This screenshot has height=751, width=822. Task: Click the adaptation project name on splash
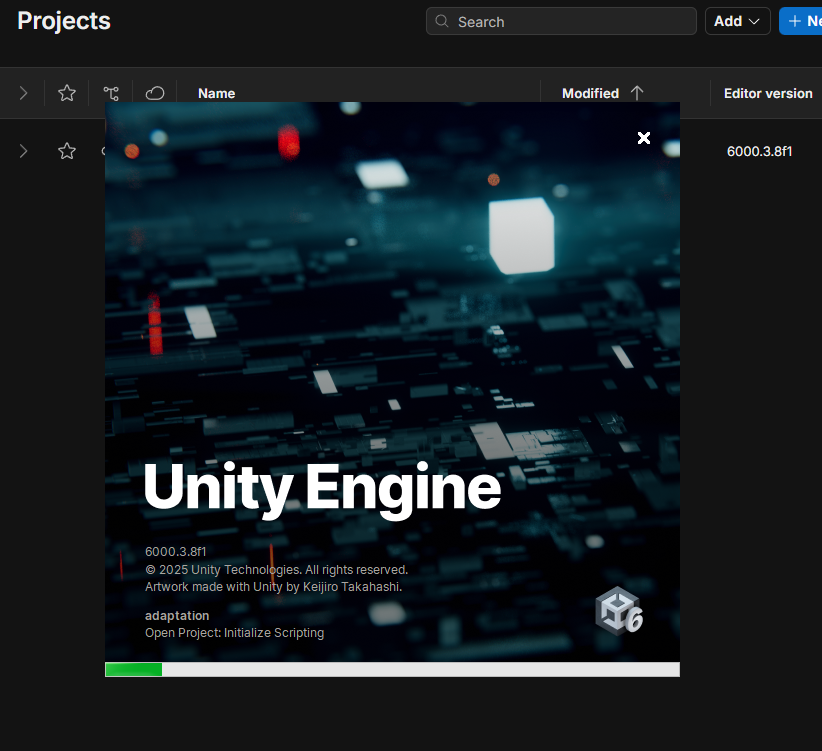pos(177,616)
